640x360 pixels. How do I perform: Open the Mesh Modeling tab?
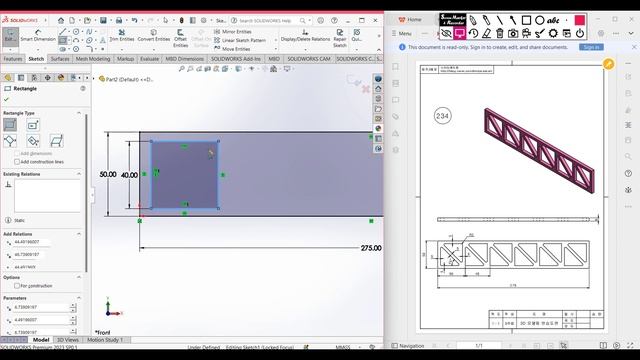click(x=93, y=59)
